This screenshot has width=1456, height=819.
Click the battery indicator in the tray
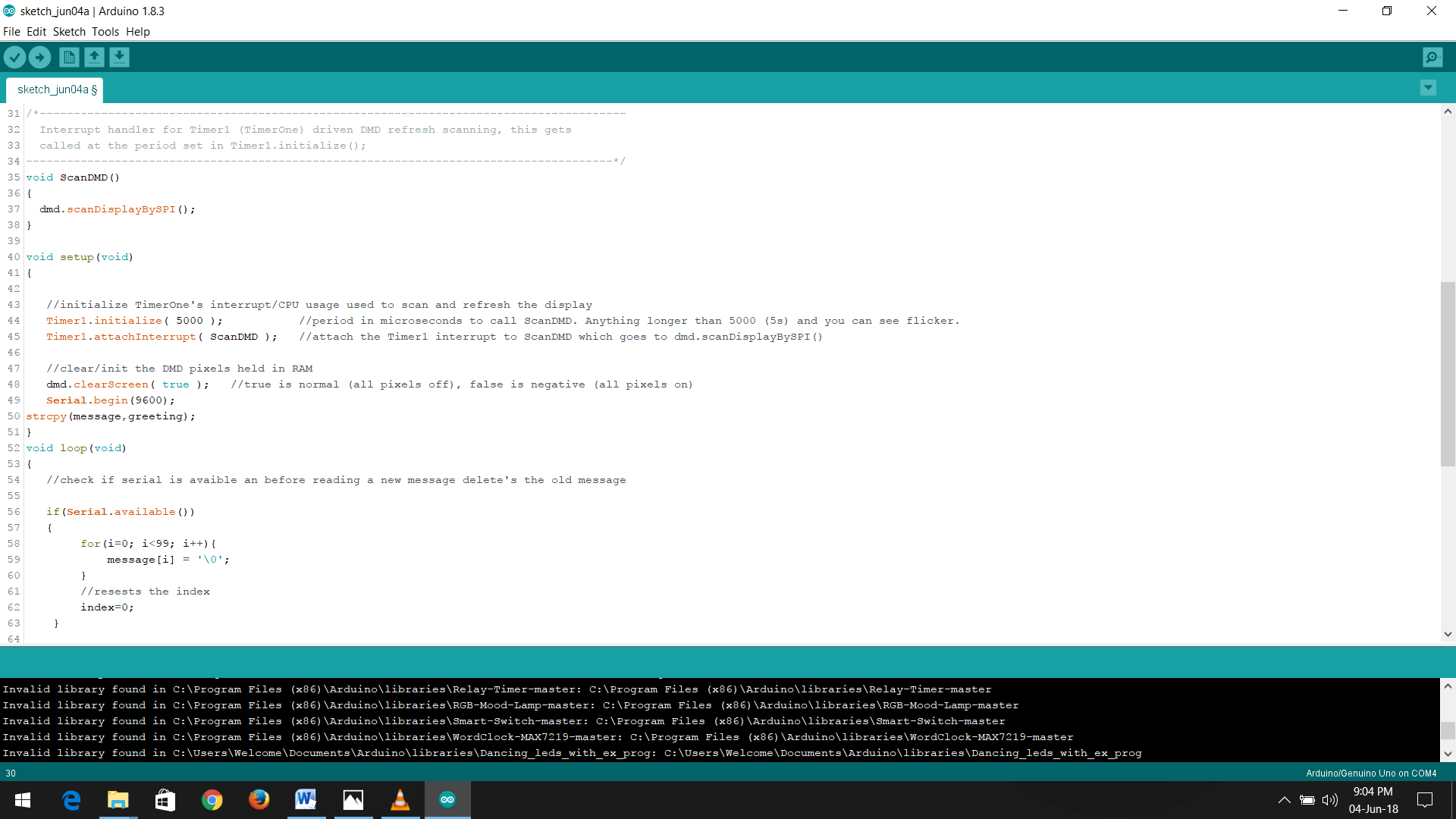1307,799
